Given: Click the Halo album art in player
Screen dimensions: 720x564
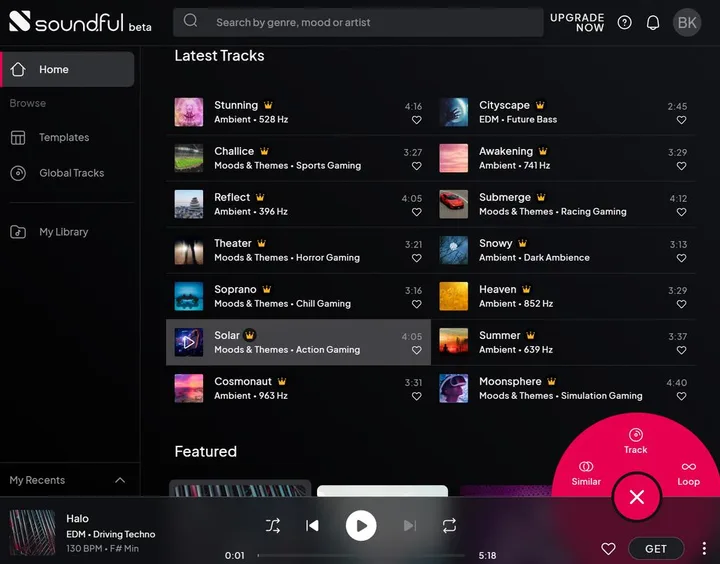Looking at the screenshot, I should [x=32, y=532].
